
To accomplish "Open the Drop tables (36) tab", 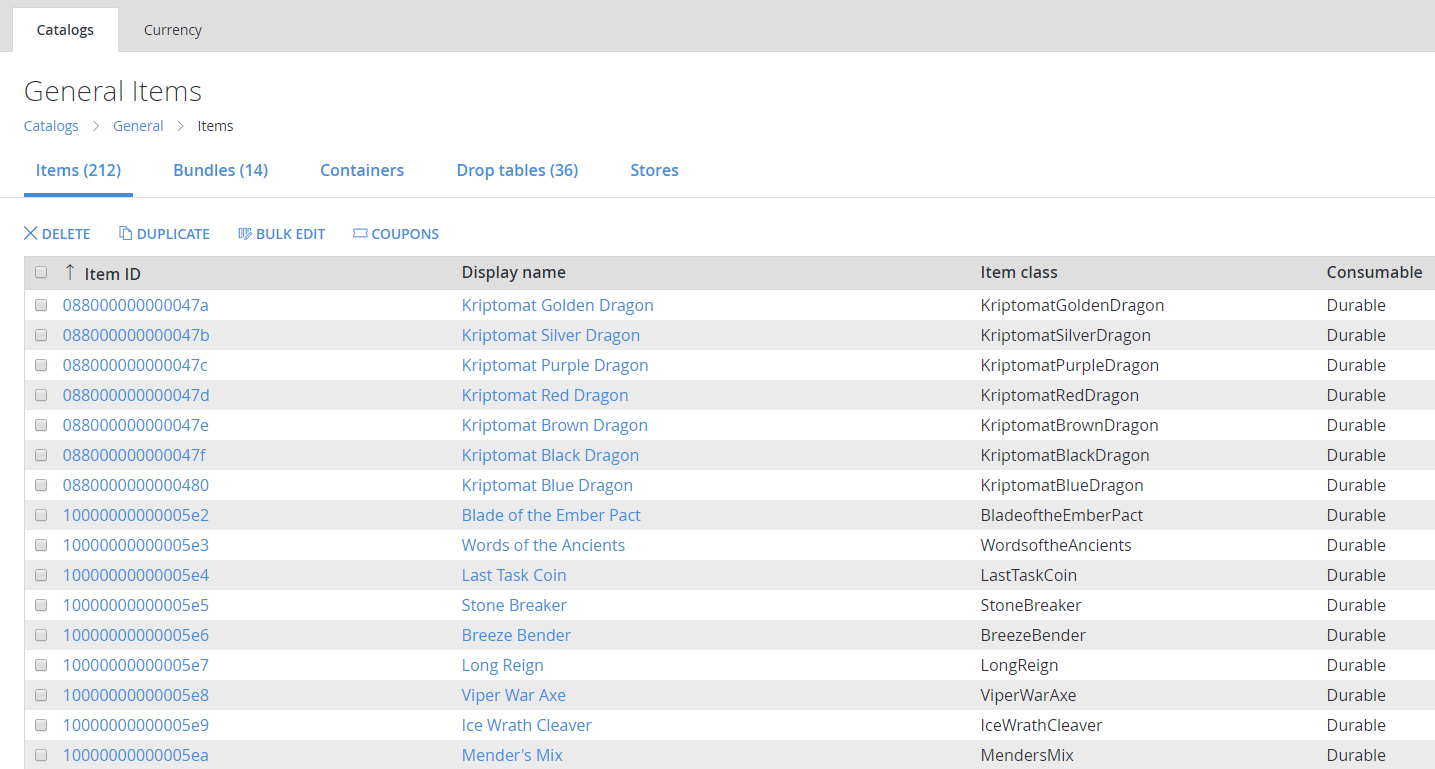I will (x=517, y=170).
